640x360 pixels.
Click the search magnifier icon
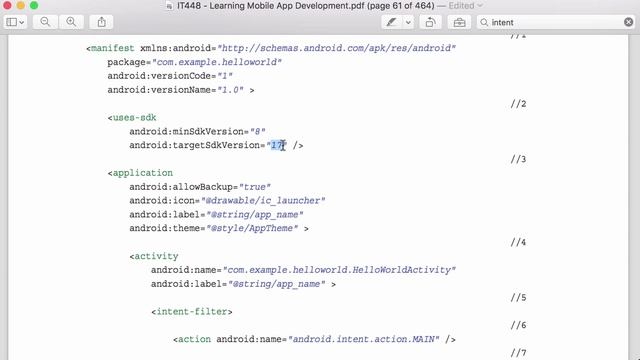(484, 22)
